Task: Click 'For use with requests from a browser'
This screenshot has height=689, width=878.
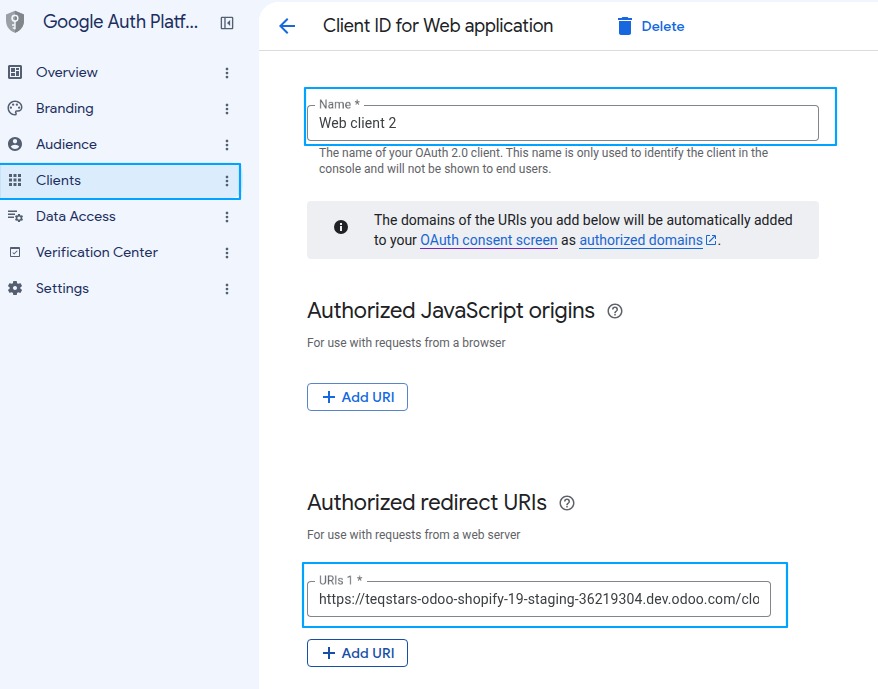Action: pyautogui.click(x=406, y=342)
